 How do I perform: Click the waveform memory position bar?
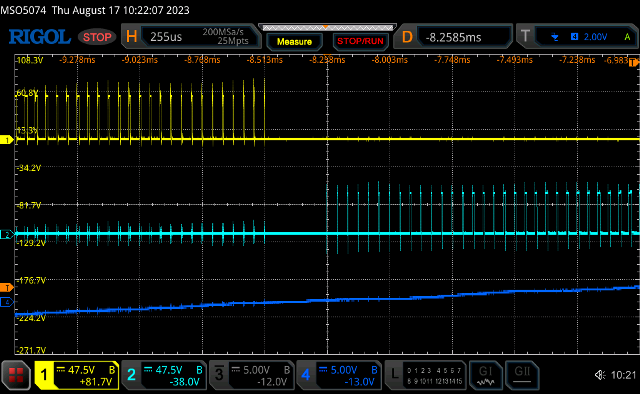[x=327, y=27]
